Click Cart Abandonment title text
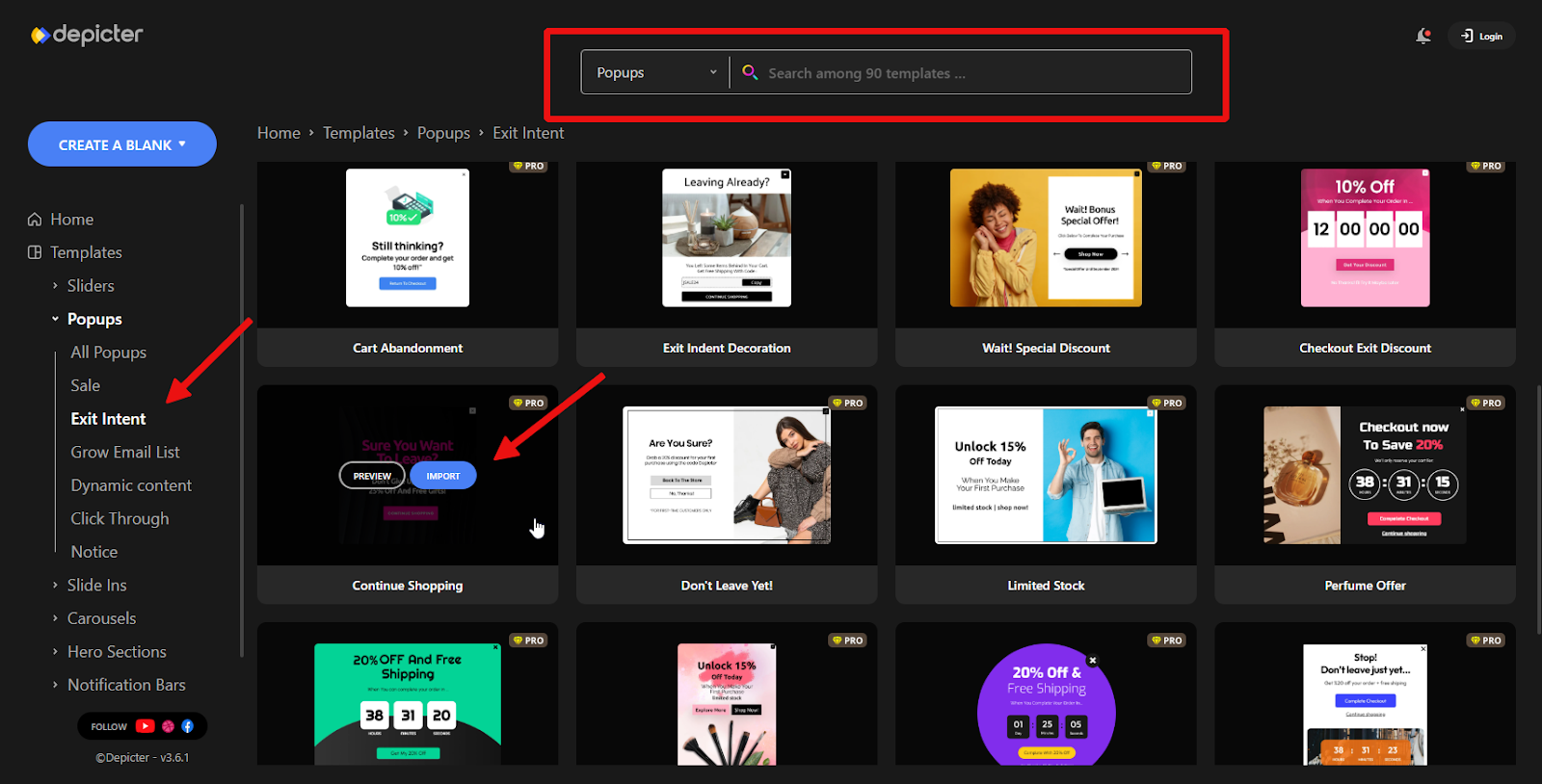The height and width of the screenshot is (784, 1542). tap(408, 348)
